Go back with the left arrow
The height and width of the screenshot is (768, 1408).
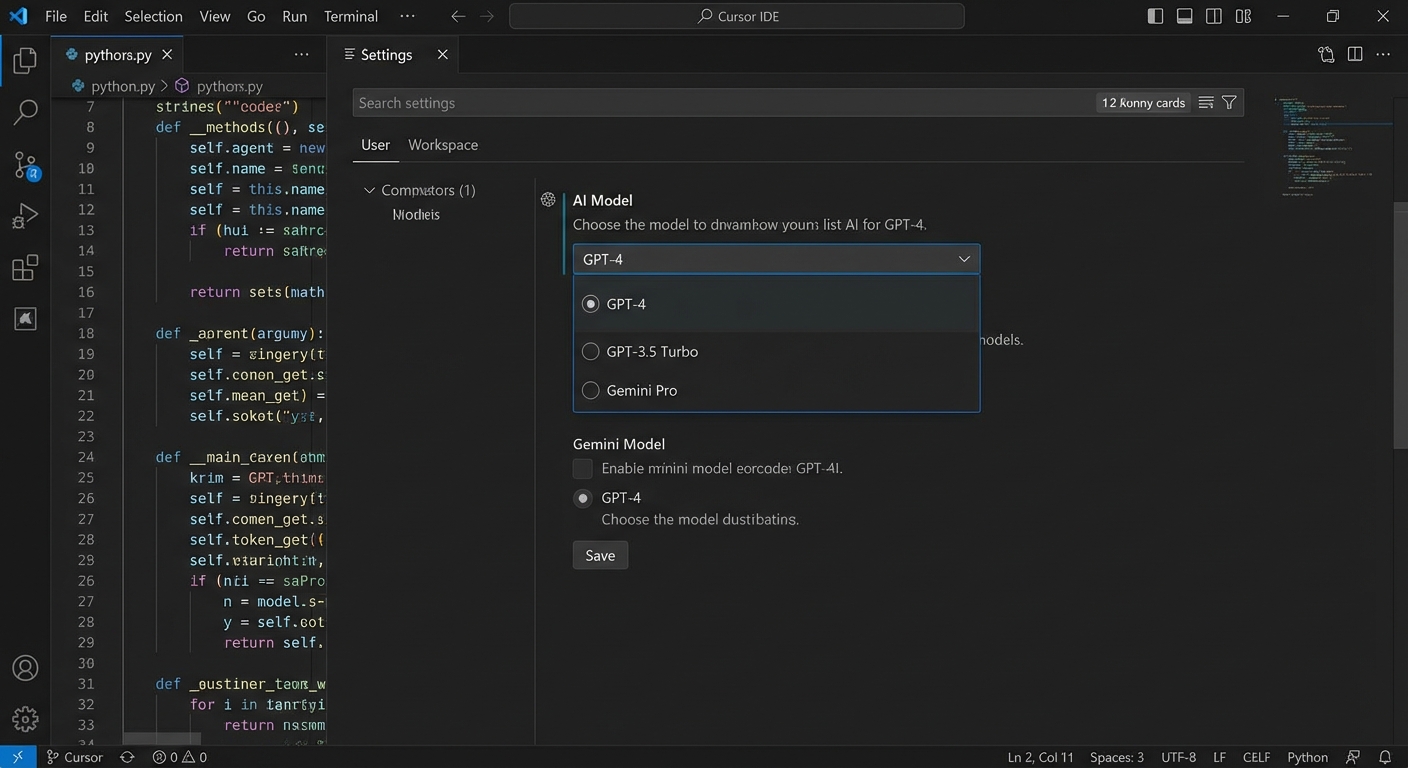pos(458,16)
